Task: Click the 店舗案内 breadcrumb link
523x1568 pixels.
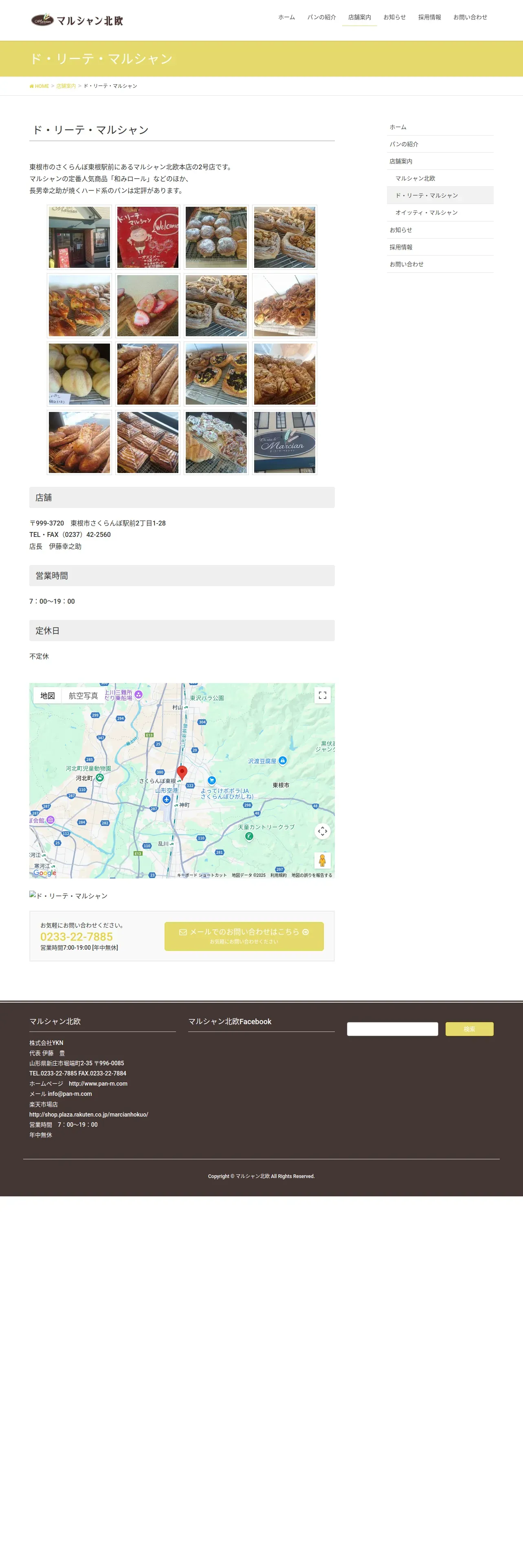Action: tap(66, 86)
